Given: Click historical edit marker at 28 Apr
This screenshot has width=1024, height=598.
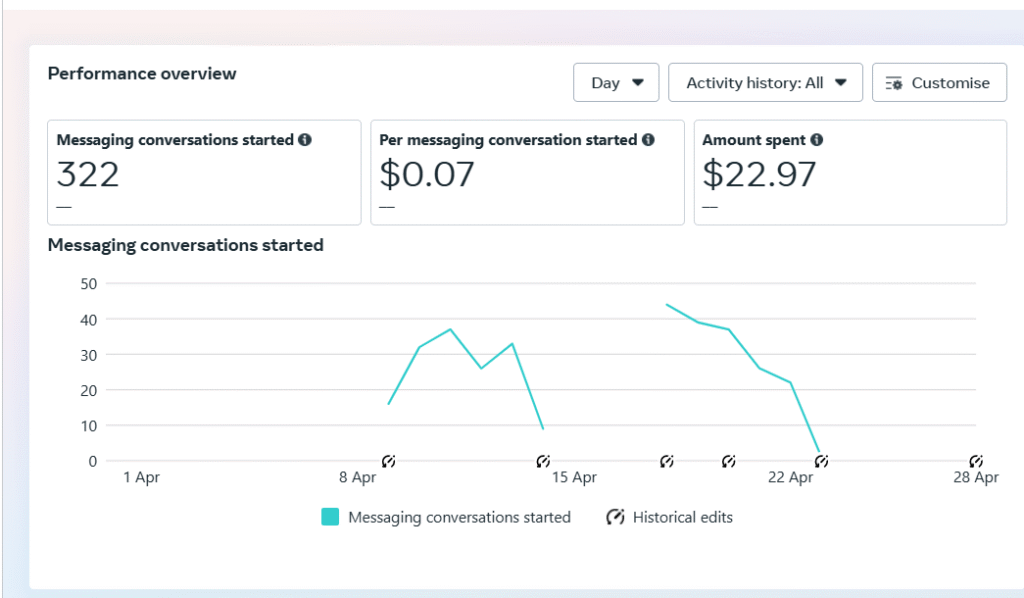Looking at the screenshot, I should [976, 461].
